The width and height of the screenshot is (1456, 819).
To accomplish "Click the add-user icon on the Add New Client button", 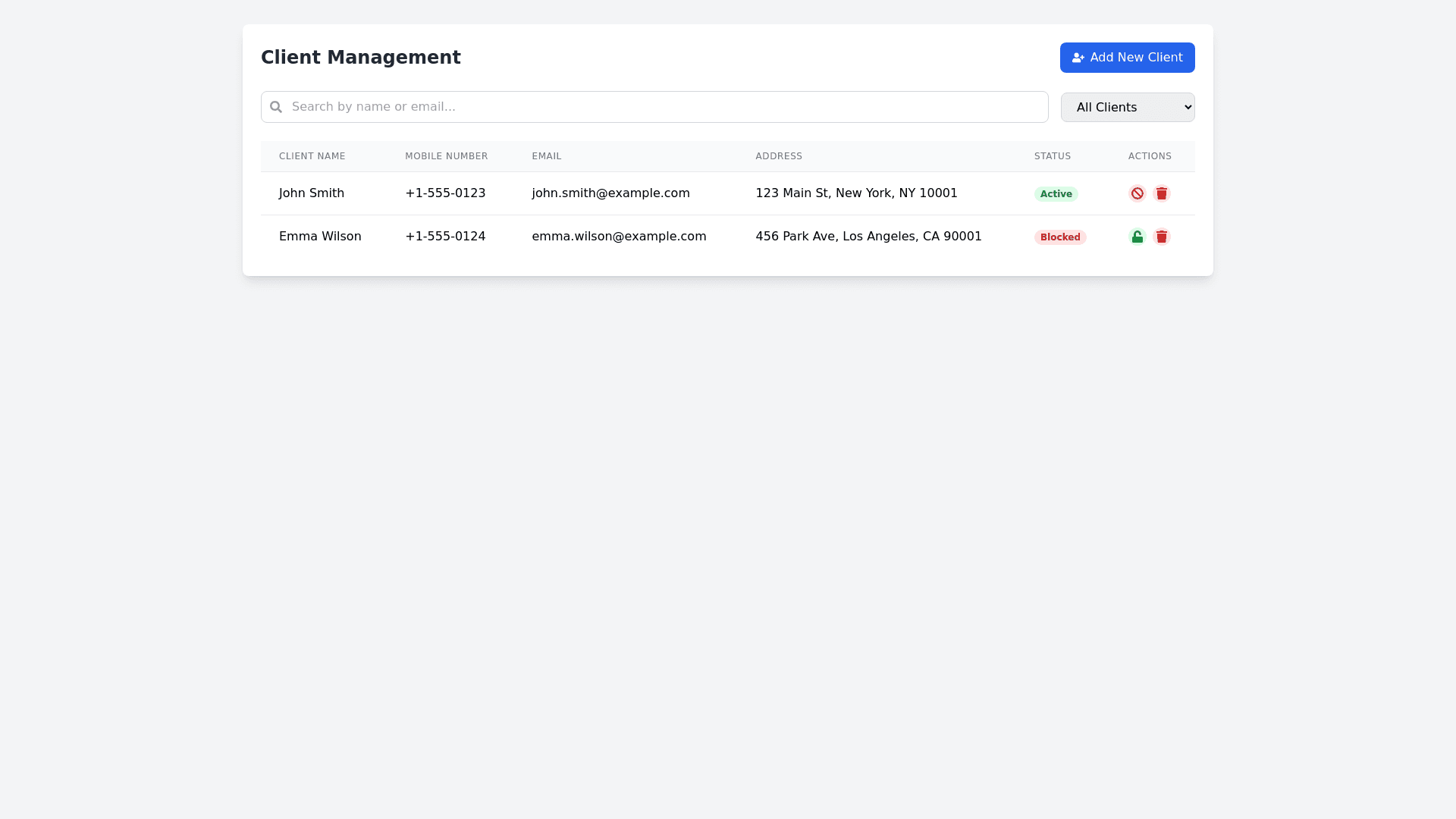I will click(1078, 58).
